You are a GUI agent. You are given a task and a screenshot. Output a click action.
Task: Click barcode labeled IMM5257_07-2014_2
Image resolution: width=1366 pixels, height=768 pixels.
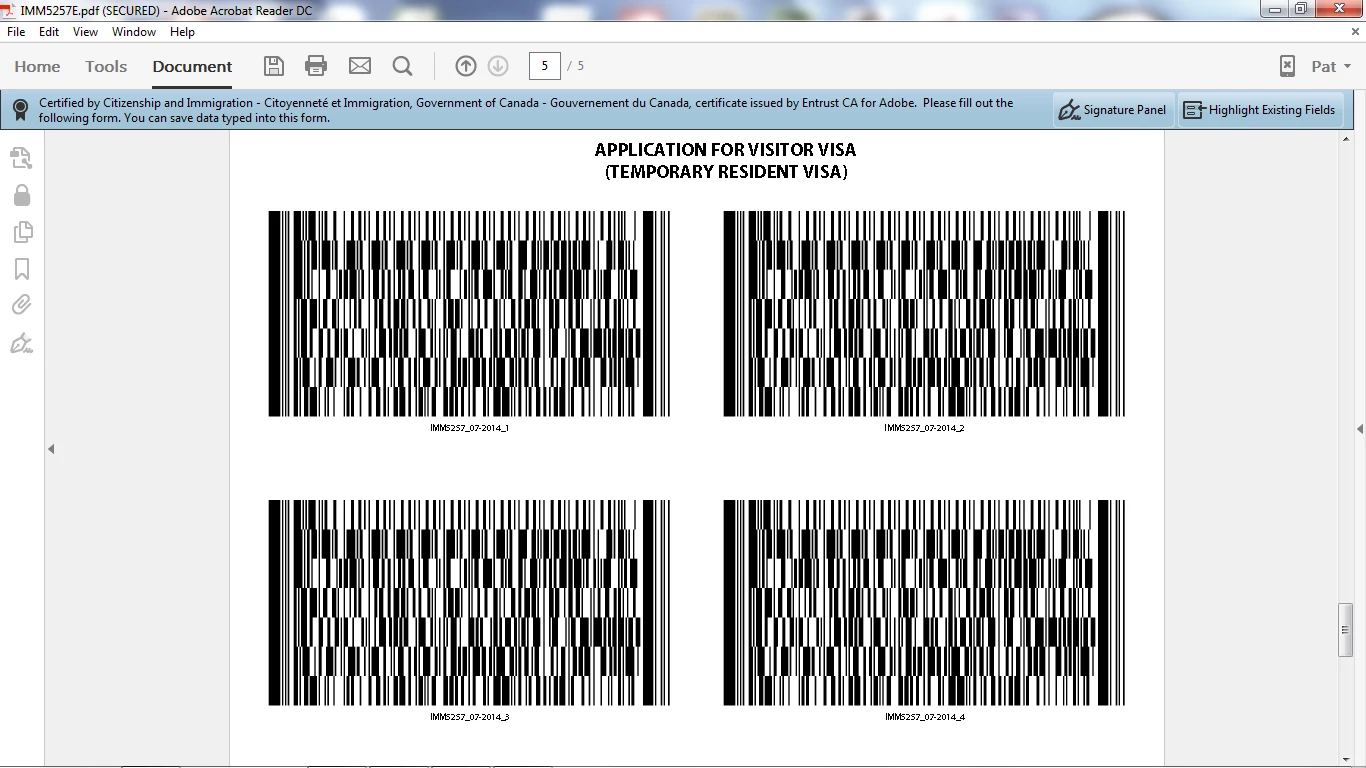coord(924,313)
